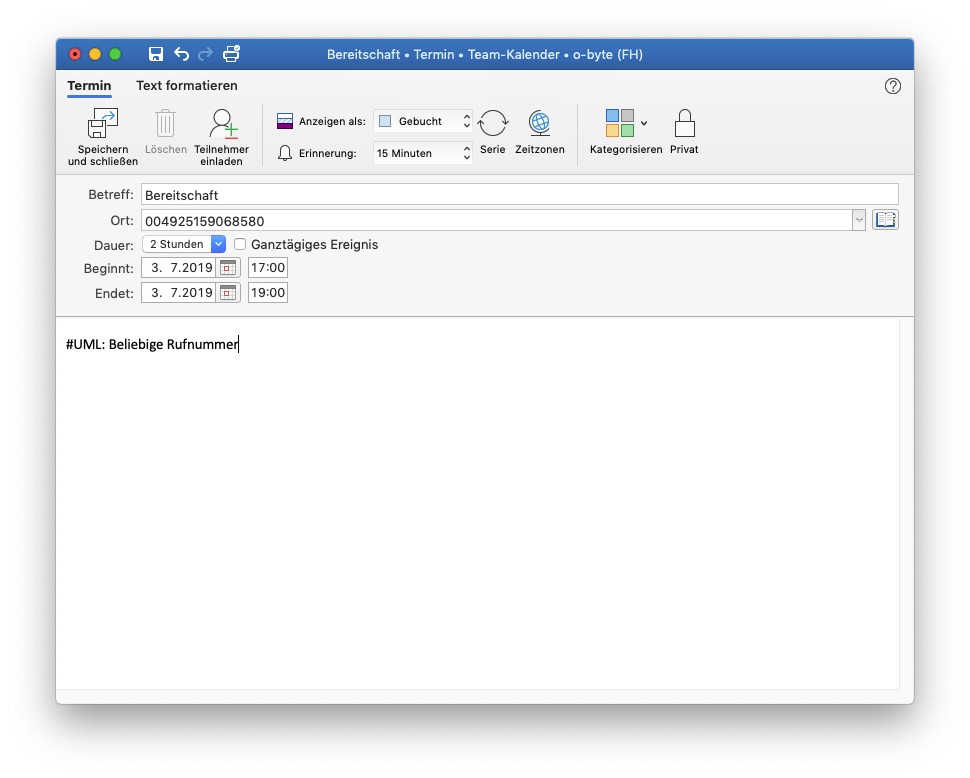Click the save disk icon in title bar
This screenshot has height=778, width=970.
[156, 54]
